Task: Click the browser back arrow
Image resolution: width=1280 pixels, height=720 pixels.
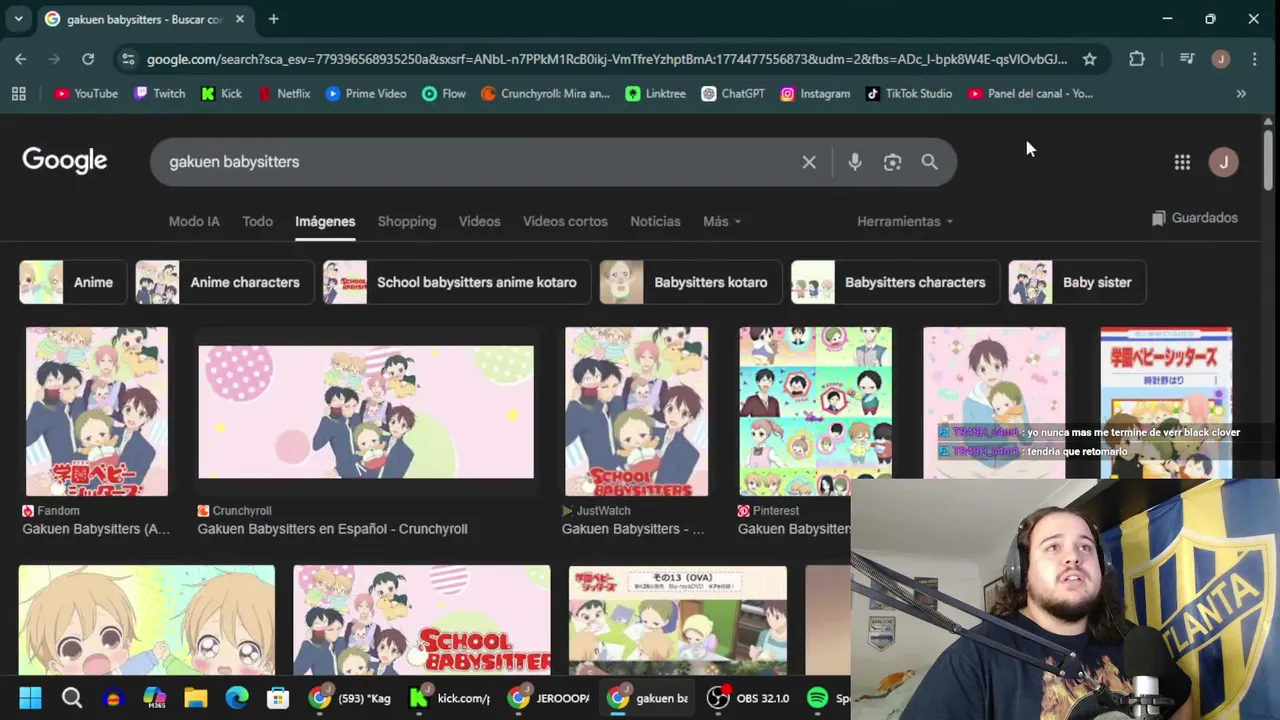Action: (21, 59)
